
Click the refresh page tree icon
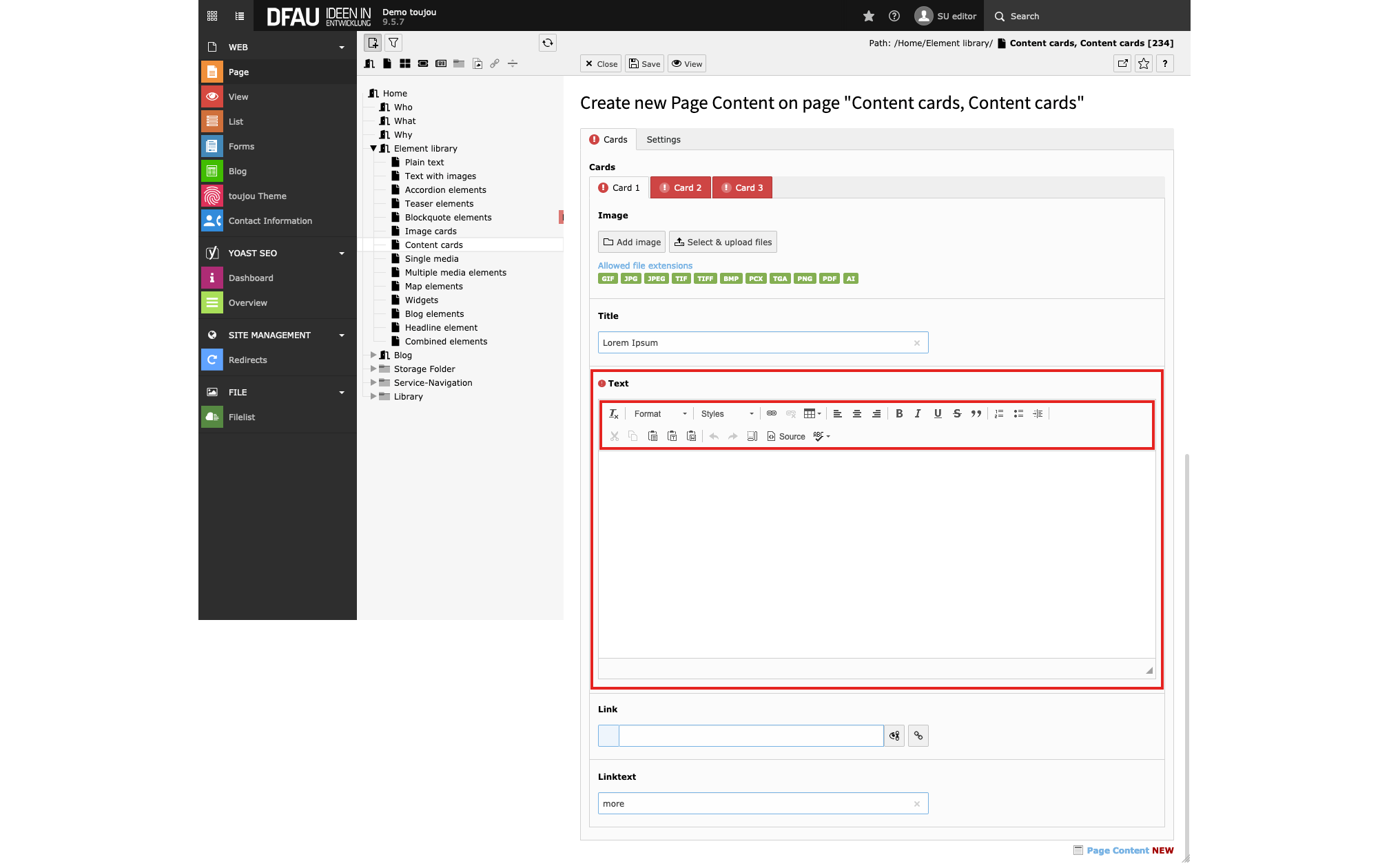[x=548, y=43]
